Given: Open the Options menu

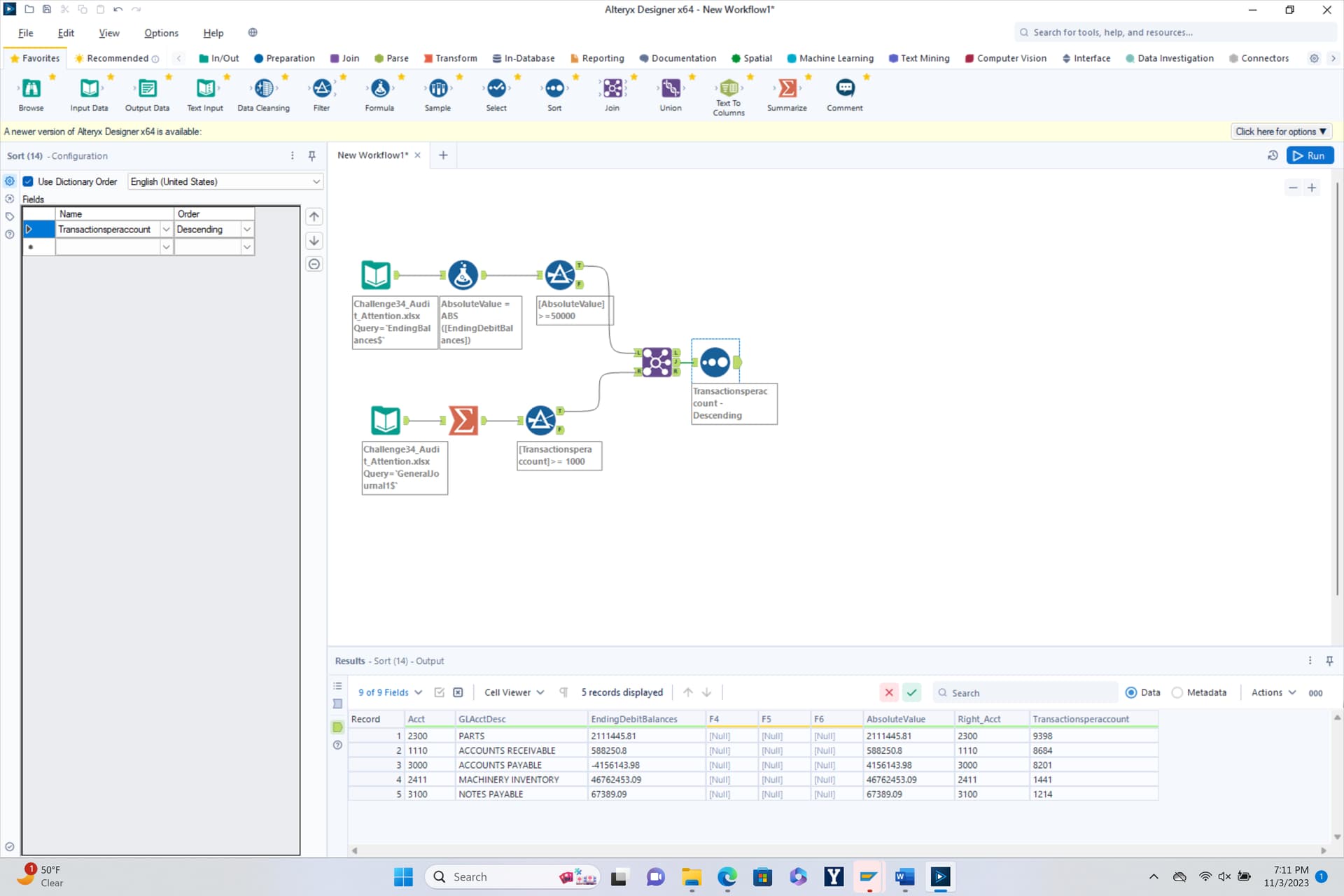Looking at the screenshot, I should (x=161, y=33).
